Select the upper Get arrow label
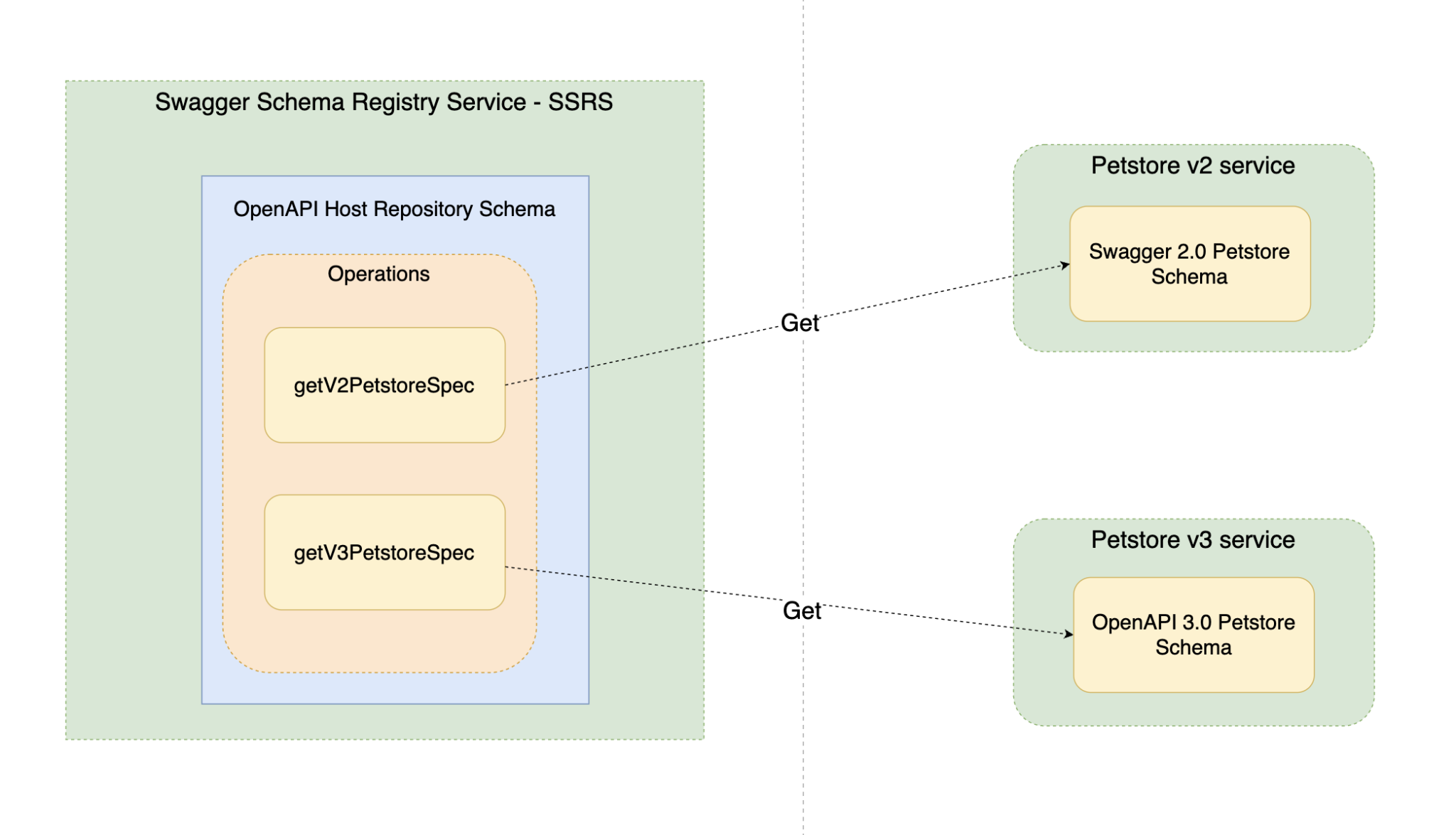 799,324
